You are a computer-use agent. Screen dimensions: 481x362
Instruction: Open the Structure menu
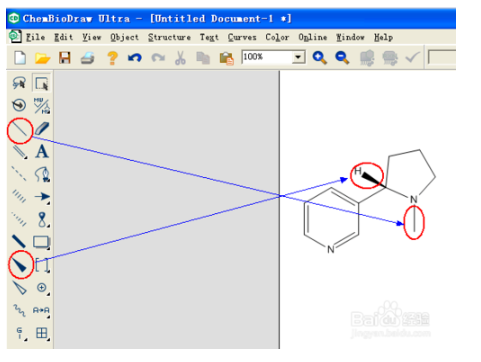169,37
